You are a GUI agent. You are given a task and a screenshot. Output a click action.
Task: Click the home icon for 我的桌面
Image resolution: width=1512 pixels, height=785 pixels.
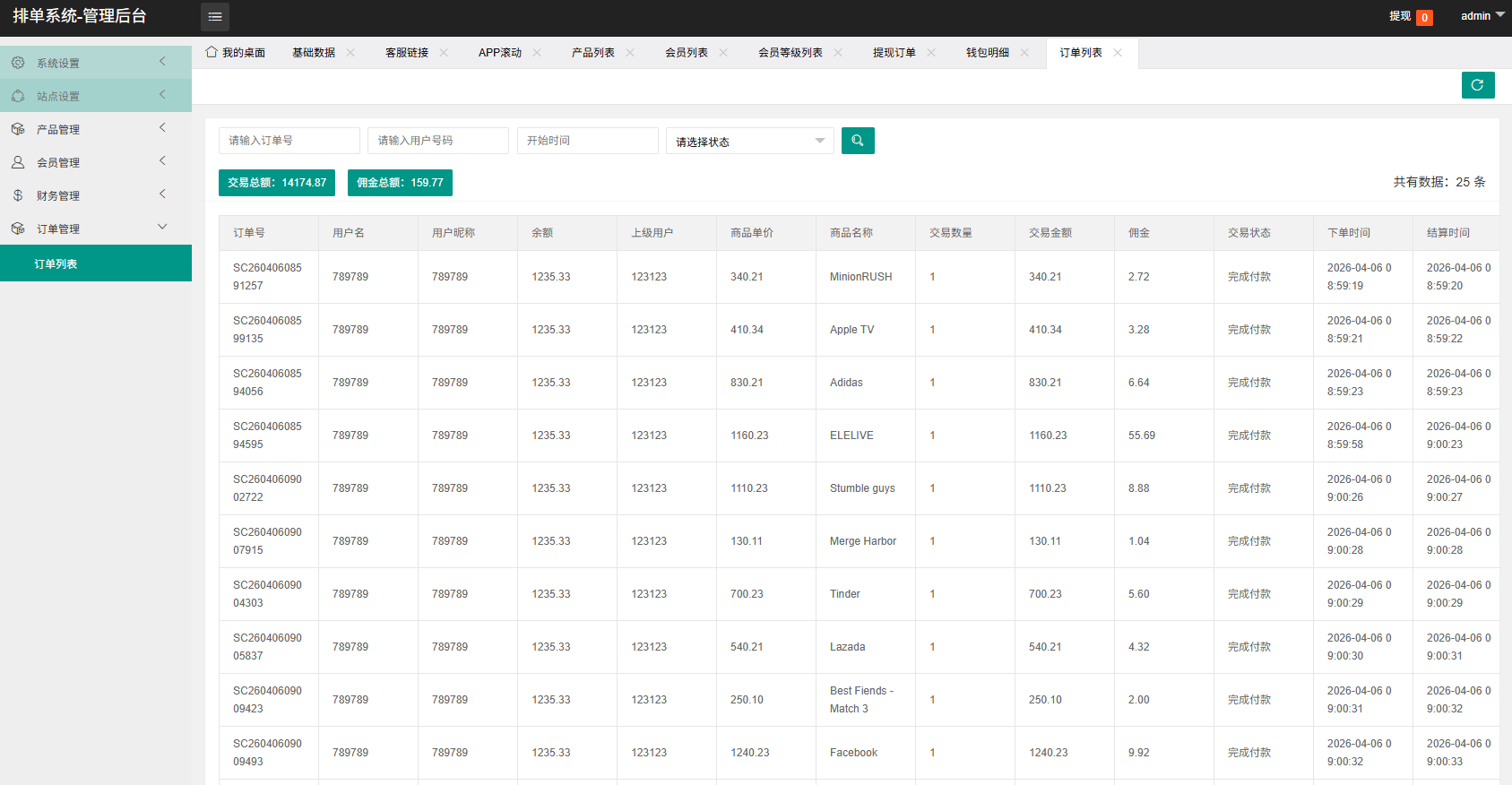click(212, 52)
